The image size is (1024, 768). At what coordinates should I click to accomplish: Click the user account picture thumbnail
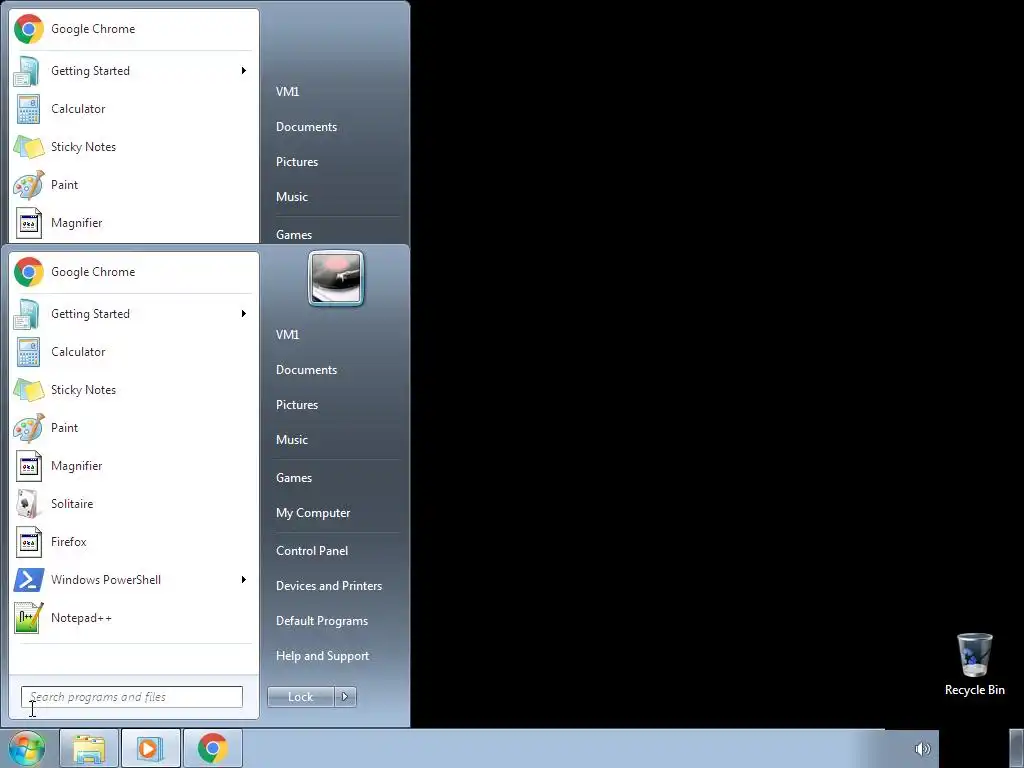[x=336, y=278]
